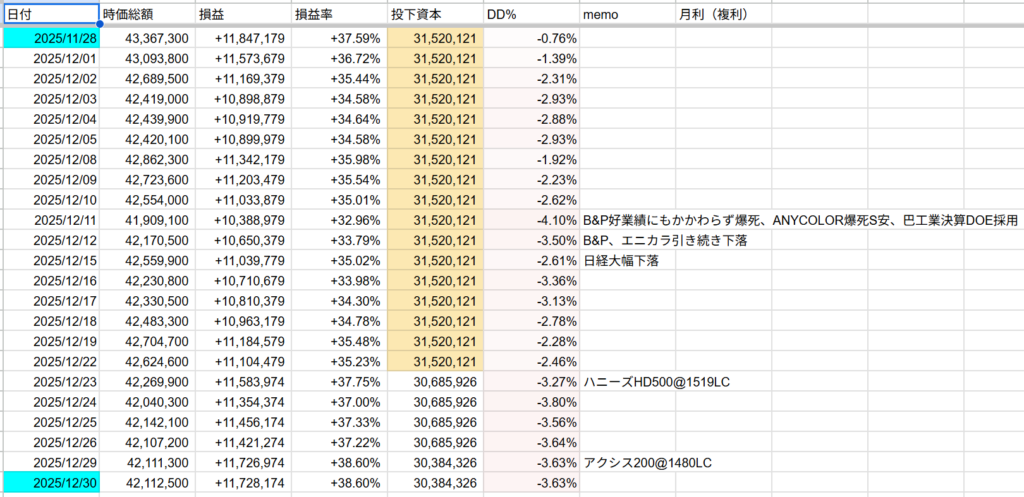
Task: Select the 日付 header cell
Action: click(50, 16)
